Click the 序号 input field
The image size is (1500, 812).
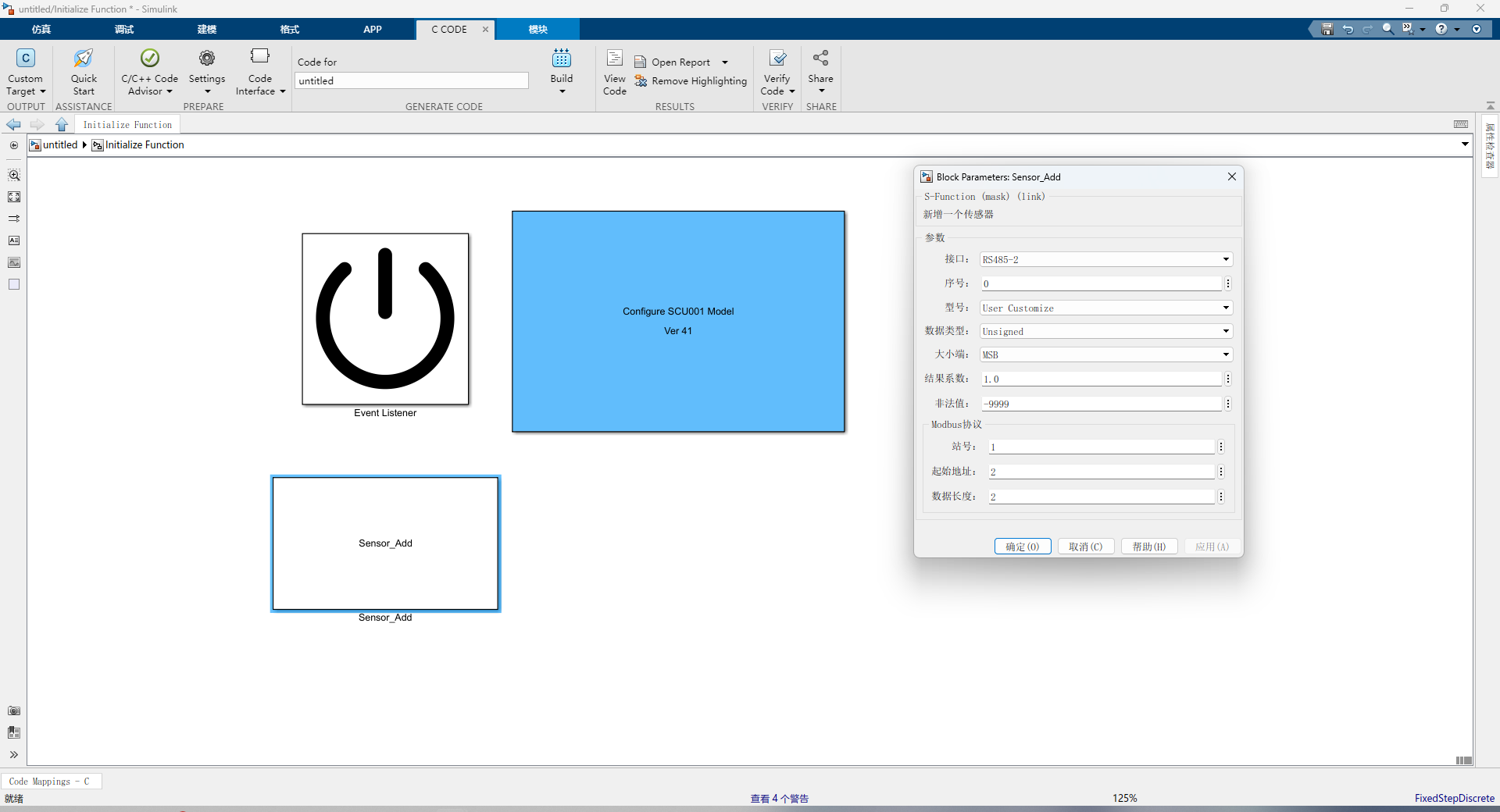point(1101,283)
